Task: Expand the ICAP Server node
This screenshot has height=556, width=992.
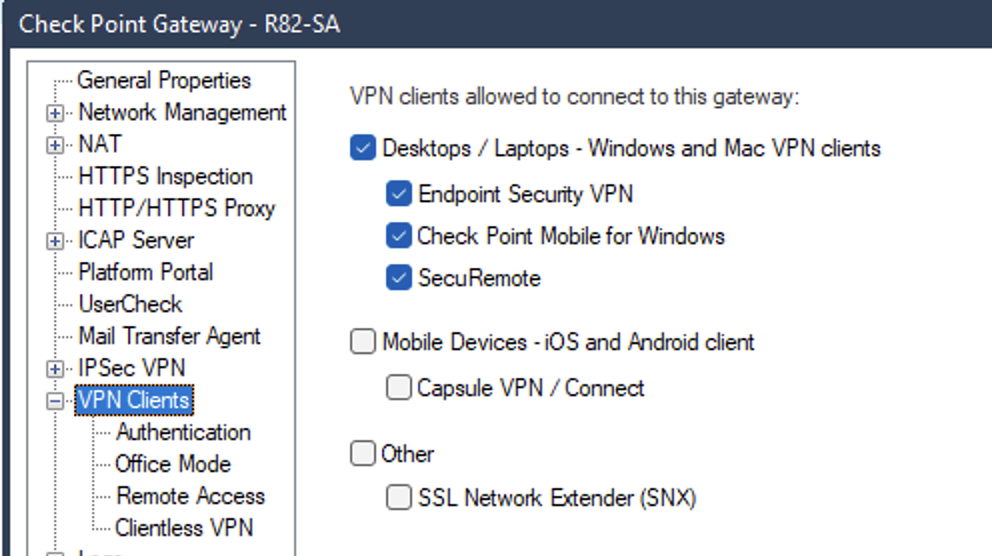Action: click(x=55, y=241)
